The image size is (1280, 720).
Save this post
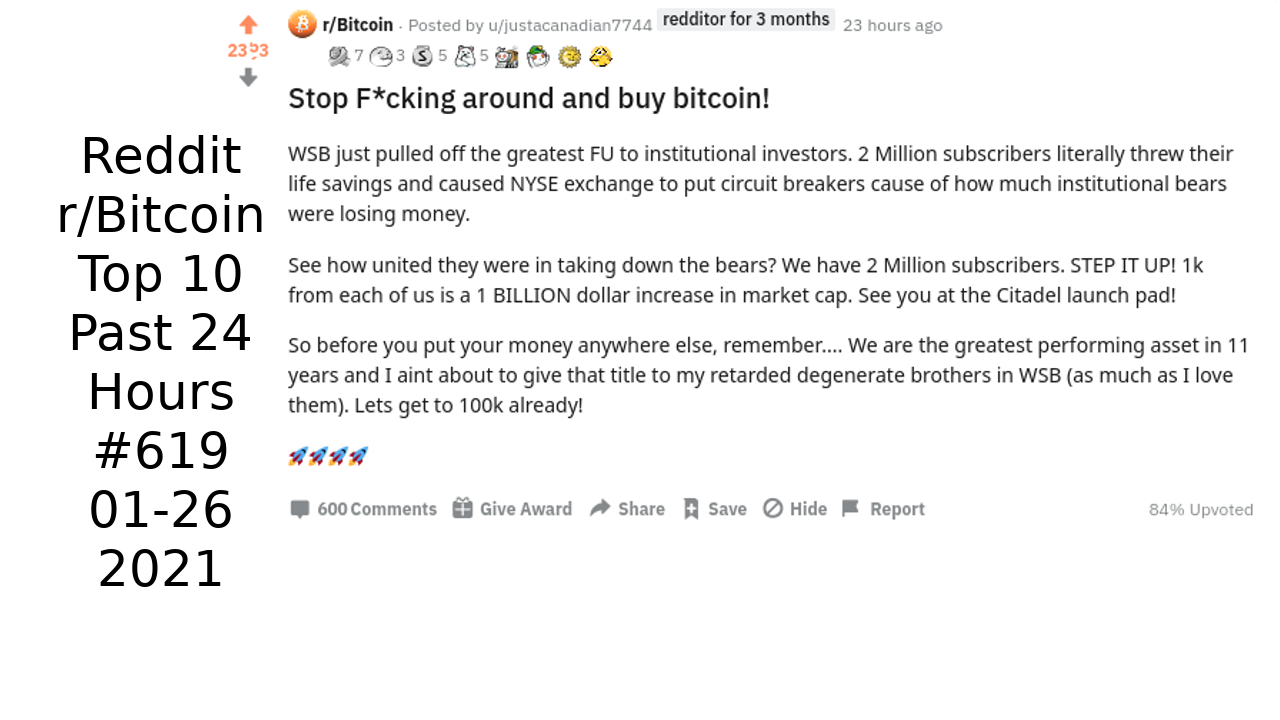714,509
